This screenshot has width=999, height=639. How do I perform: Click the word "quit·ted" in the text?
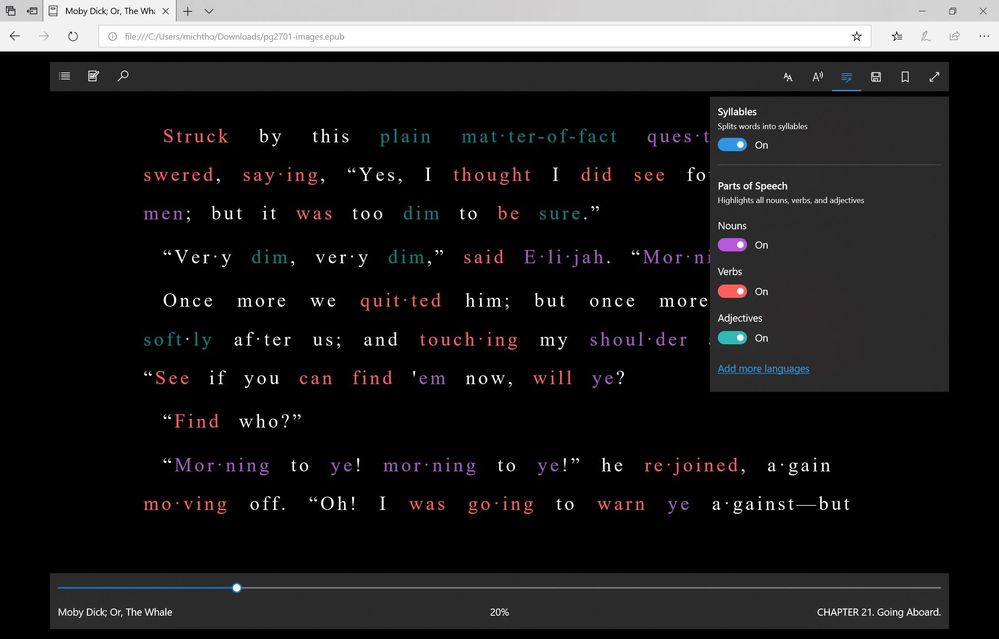[401, 301]
